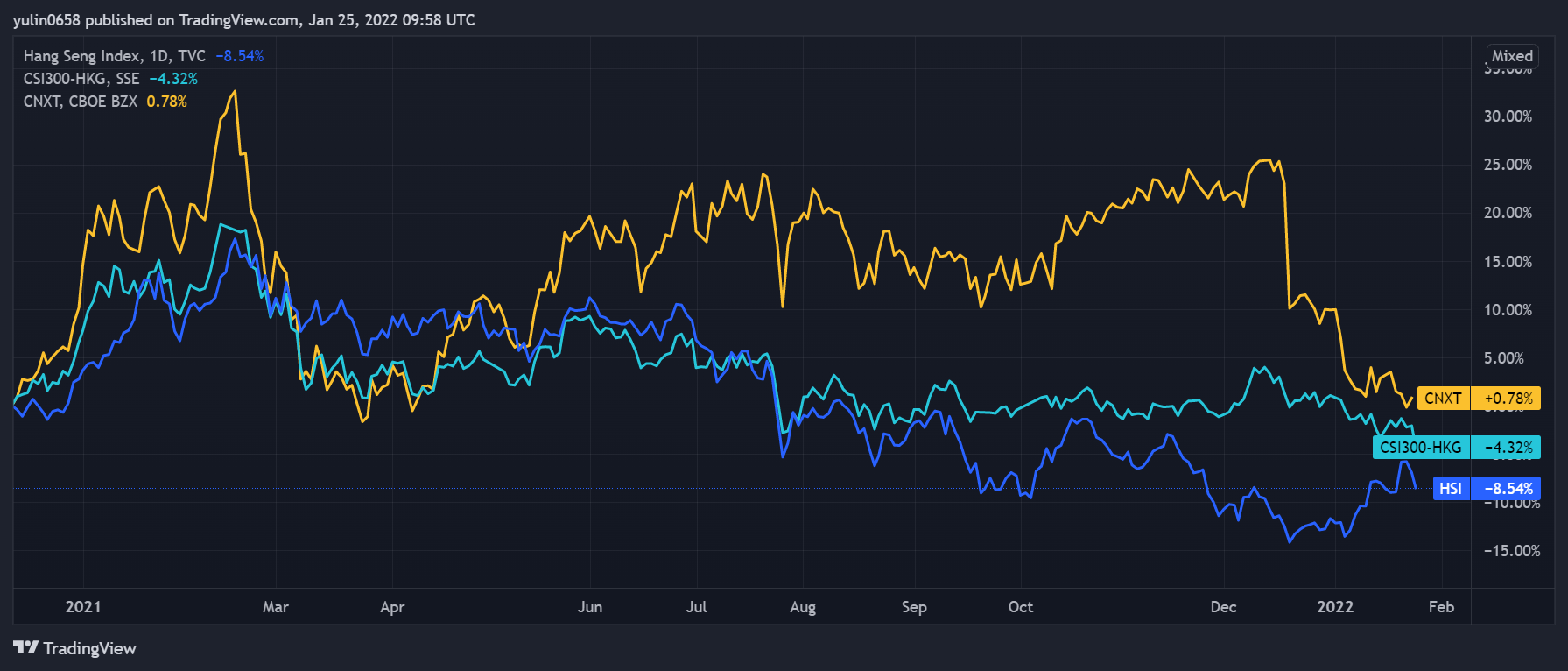
Task: Click the blue HSI price label
Action: [x=1452, y=489]
